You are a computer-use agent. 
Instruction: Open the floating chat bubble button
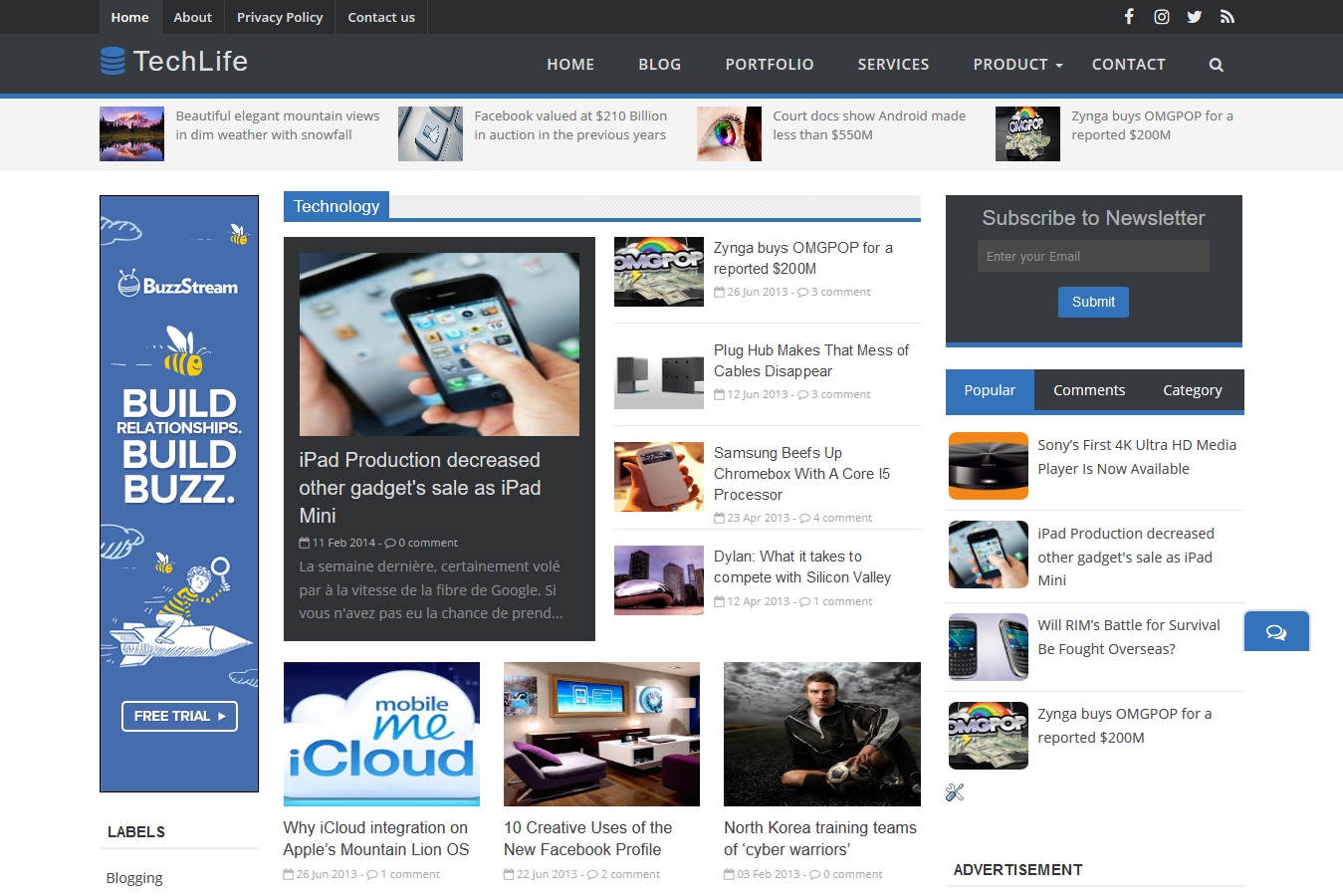pyautogui.click(x=1276, y=631)
